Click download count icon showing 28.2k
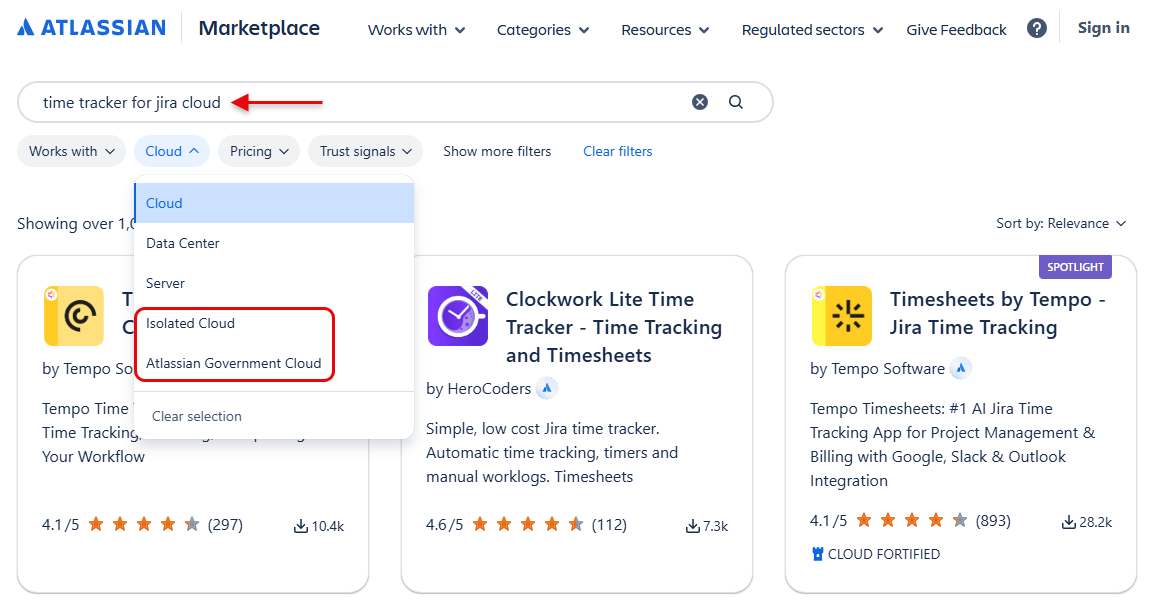 pyautogui.click(x=1068, y=522)
